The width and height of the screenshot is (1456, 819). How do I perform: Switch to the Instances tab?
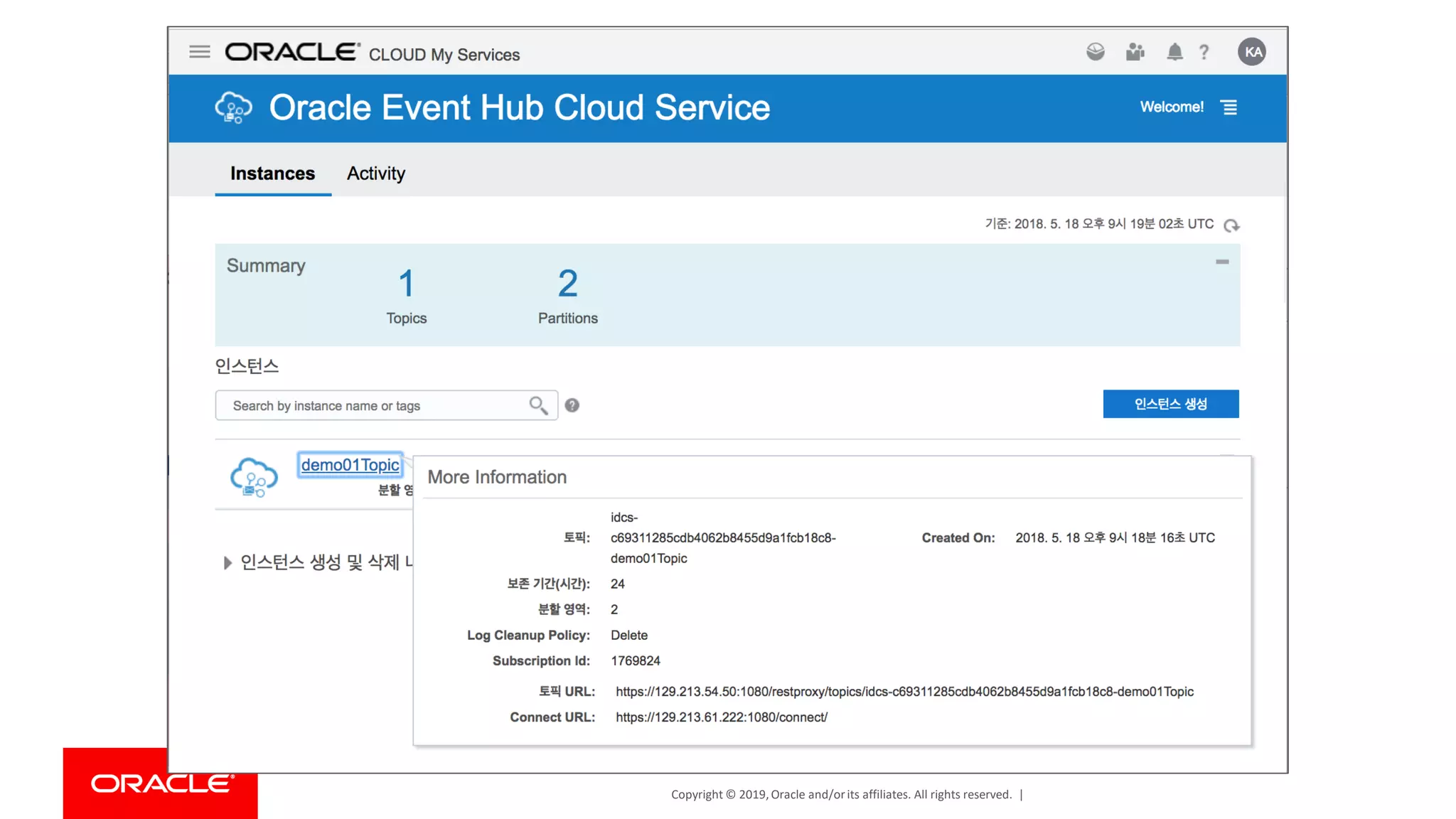272,173
